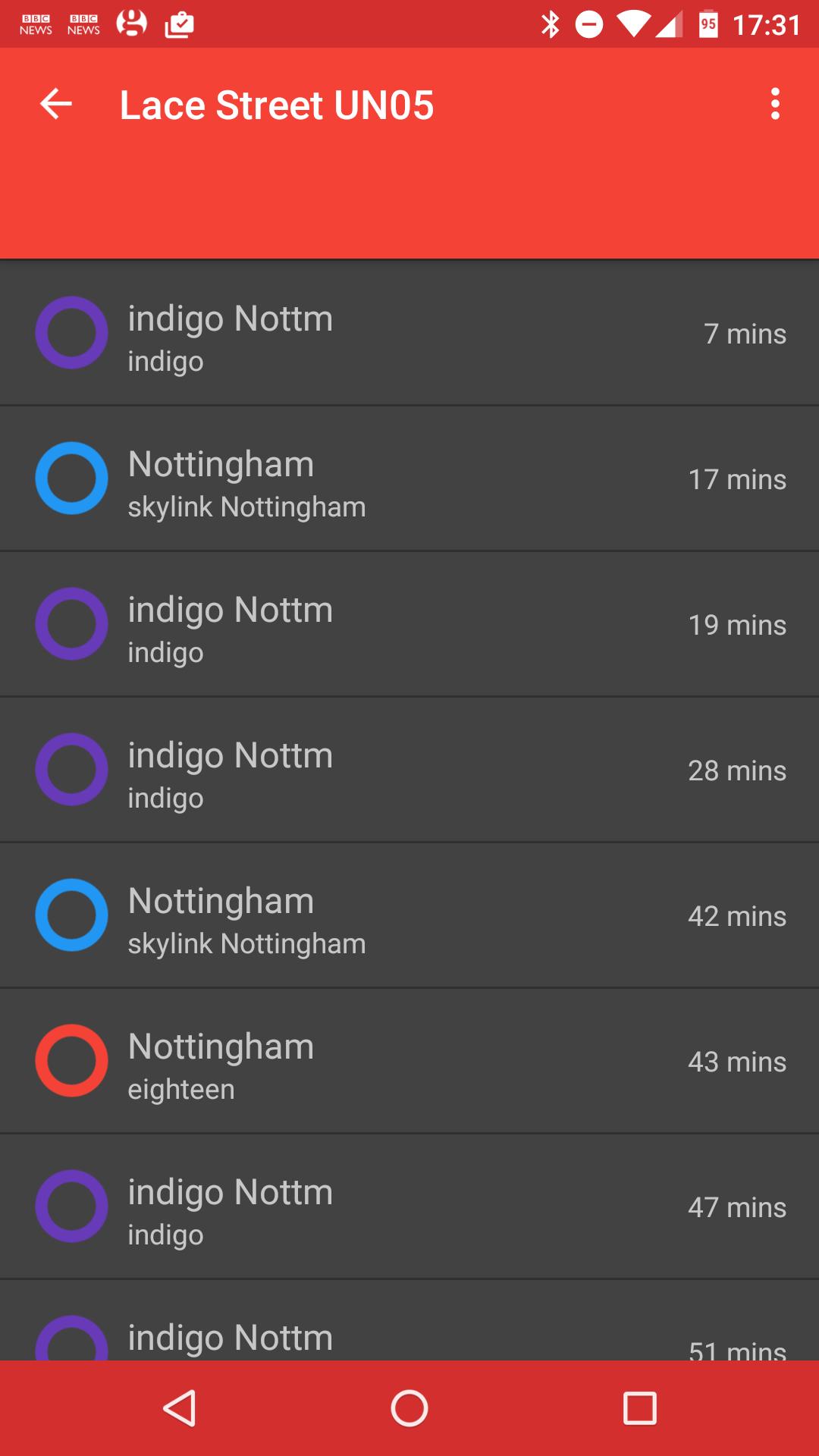This screenshot has width=819, height=1456.
Task: Tap purple circle beside 19 mins indigo
Action: (72, 624)
